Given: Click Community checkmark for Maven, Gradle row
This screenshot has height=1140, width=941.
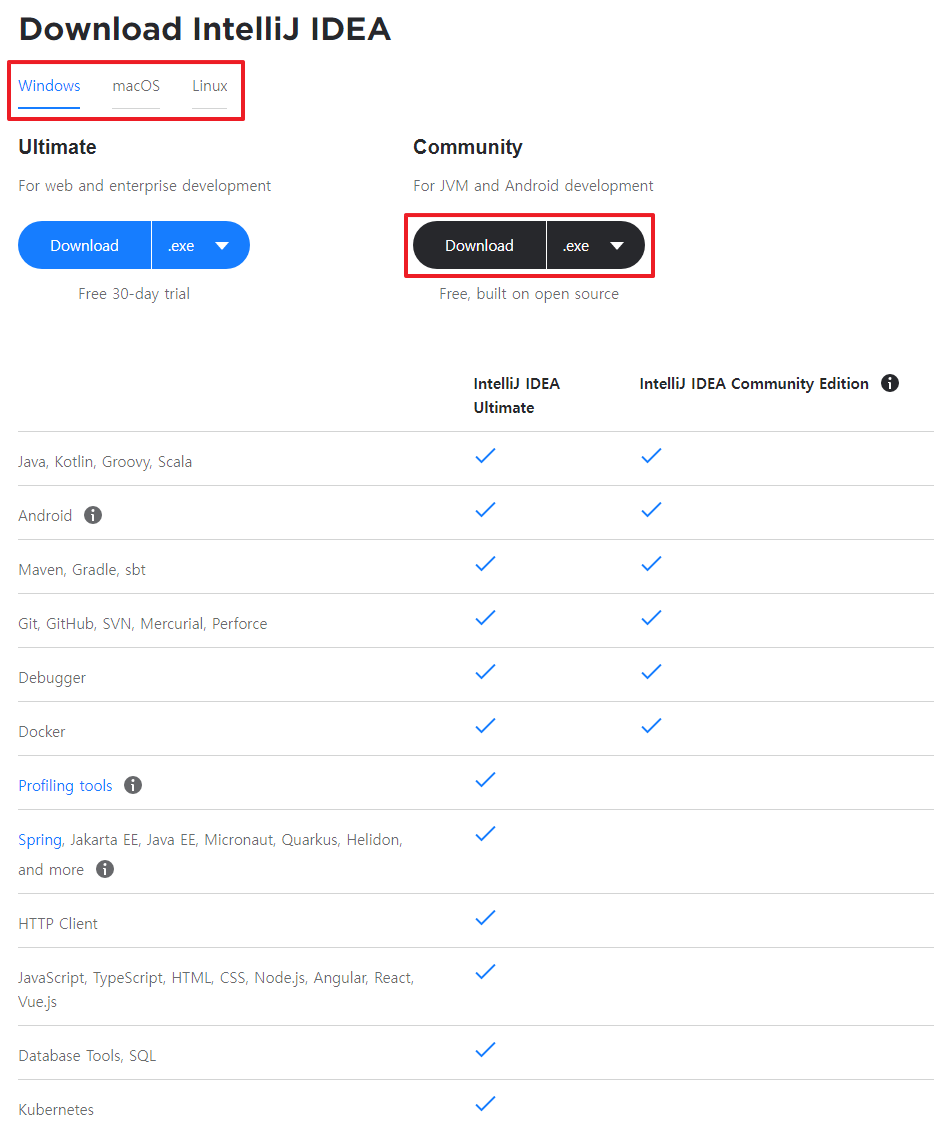Looking at the screenshot, I should [x=652, y=563].
